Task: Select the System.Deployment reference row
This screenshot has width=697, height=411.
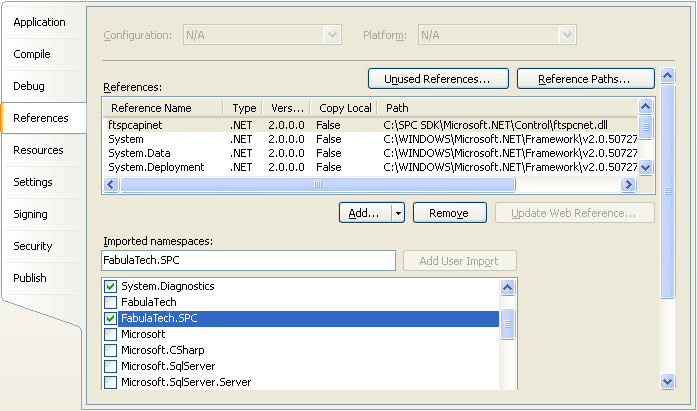Action: point(370,168)
